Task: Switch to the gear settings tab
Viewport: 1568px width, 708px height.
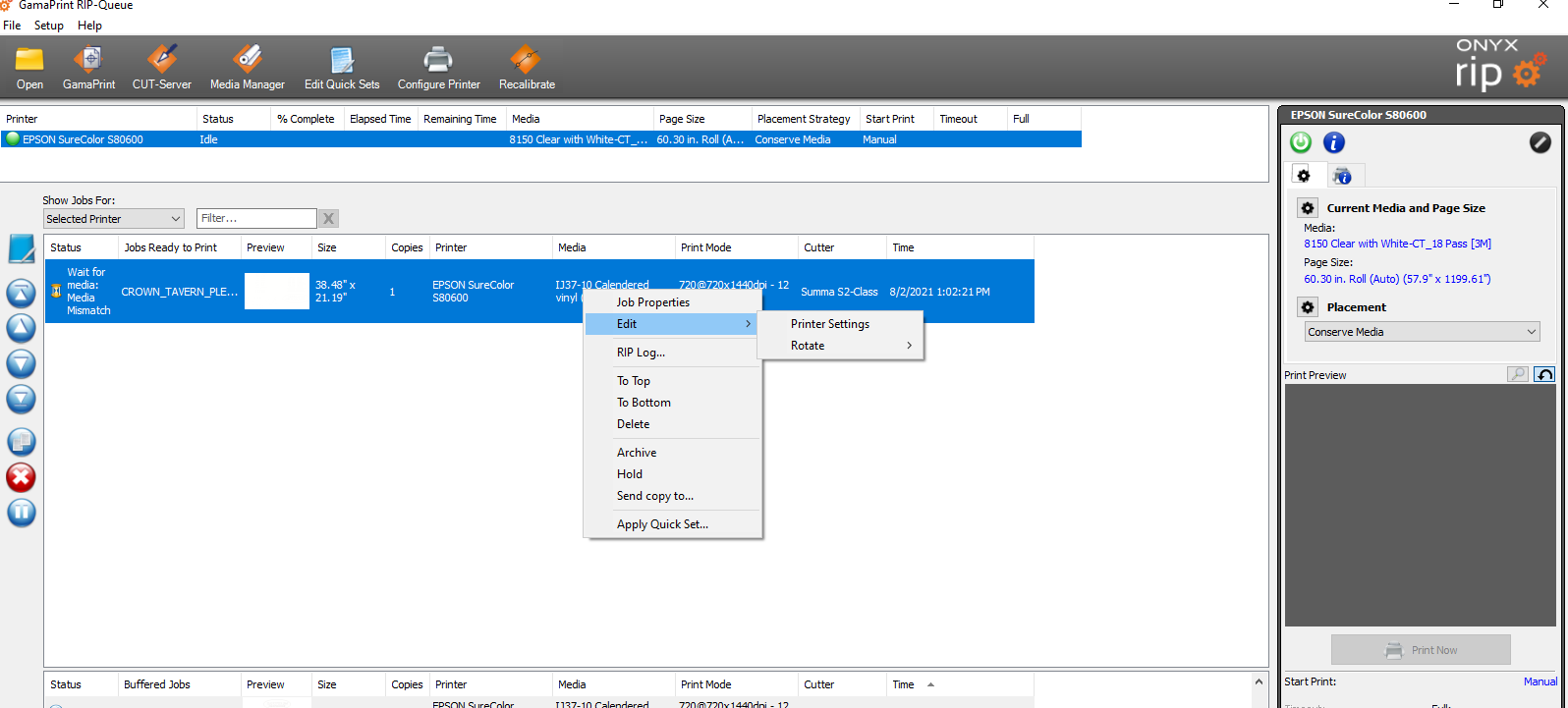Action: (1305, 176)
